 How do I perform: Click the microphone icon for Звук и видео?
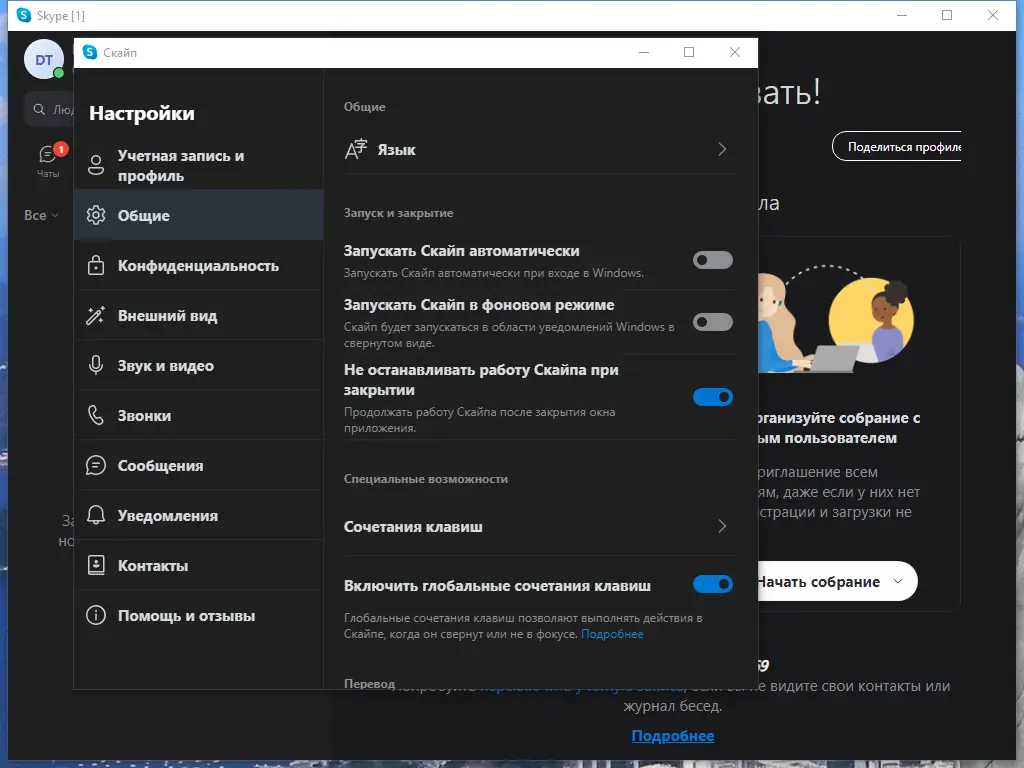(x=96, y=365)
